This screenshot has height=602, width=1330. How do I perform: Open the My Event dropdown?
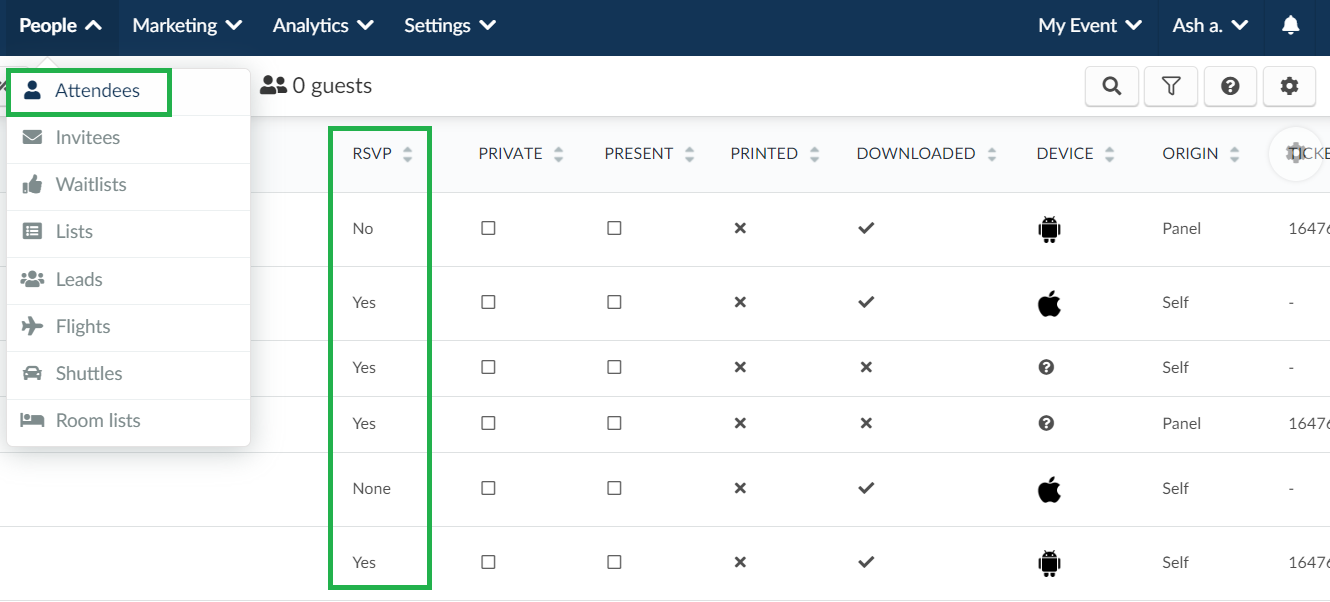[x=1090, y=26]
